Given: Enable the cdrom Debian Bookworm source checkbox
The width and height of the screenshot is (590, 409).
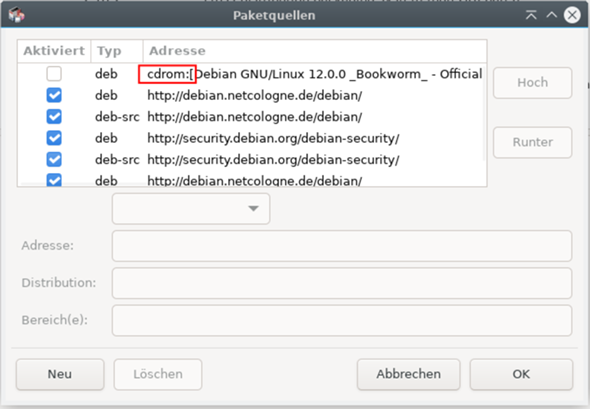Looking at the screenshot, I should pos(54,74).
